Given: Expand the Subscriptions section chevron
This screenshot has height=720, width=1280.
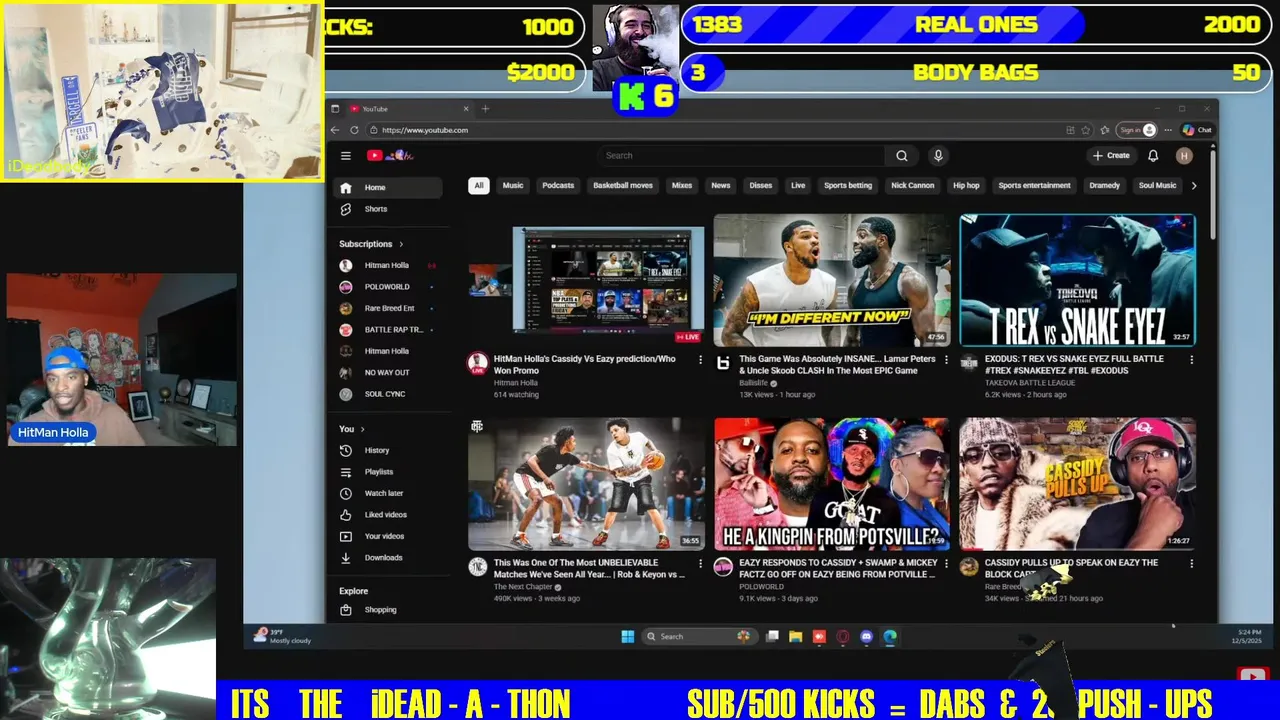Looking at the screenshot, I should coord(401,244).
